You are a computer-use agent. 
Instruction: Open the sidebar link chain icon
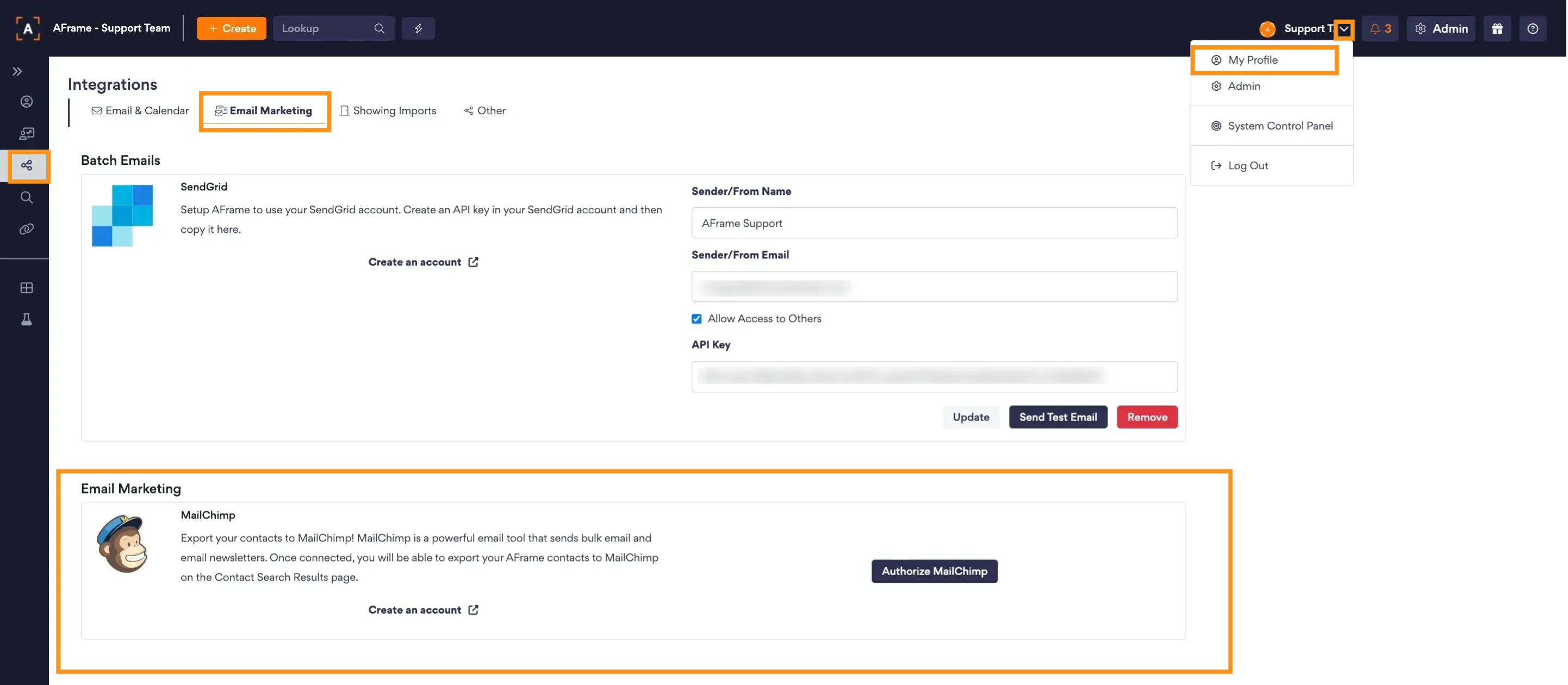pos(26,229)
